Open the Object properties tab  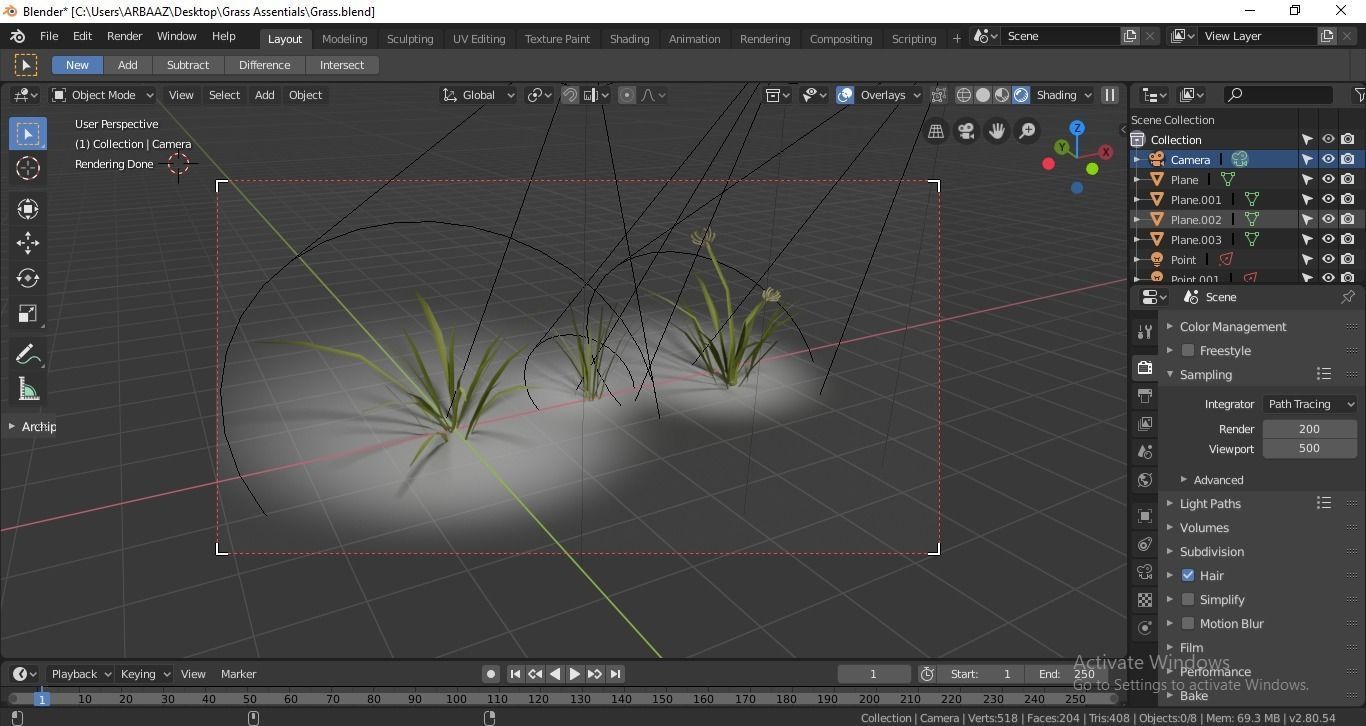click(x=1145, y=516)
